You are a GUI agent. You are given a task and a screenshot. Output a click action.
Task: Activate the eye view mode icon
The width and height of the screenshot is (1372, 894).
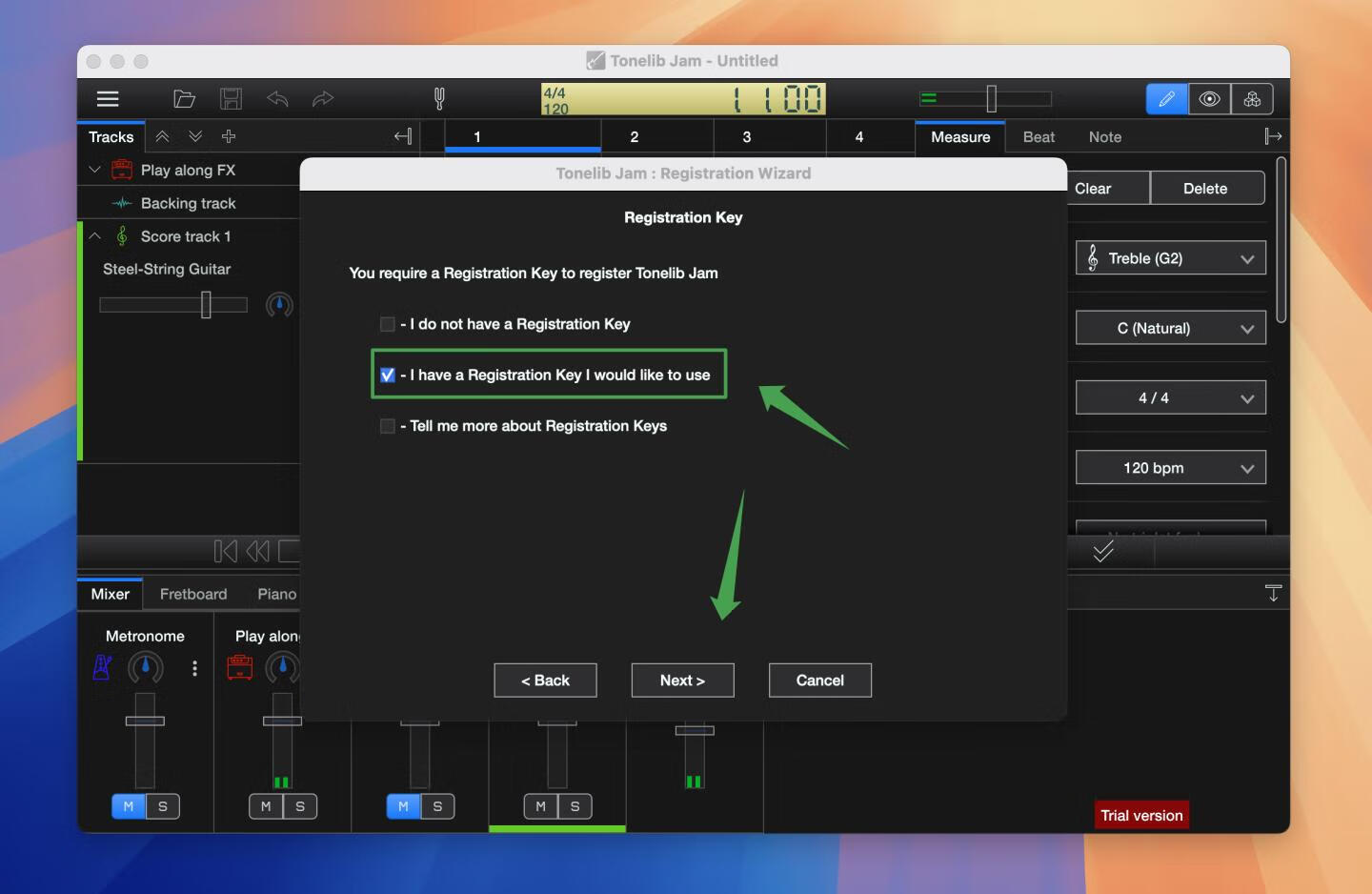(x=1210, y=98)
